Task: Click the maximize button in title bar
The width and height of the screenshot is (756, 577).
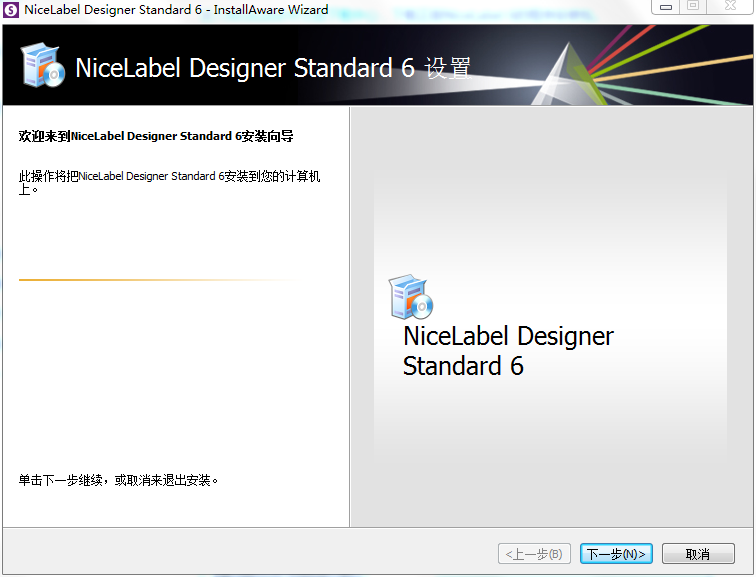Action: [x=693, y=6]
